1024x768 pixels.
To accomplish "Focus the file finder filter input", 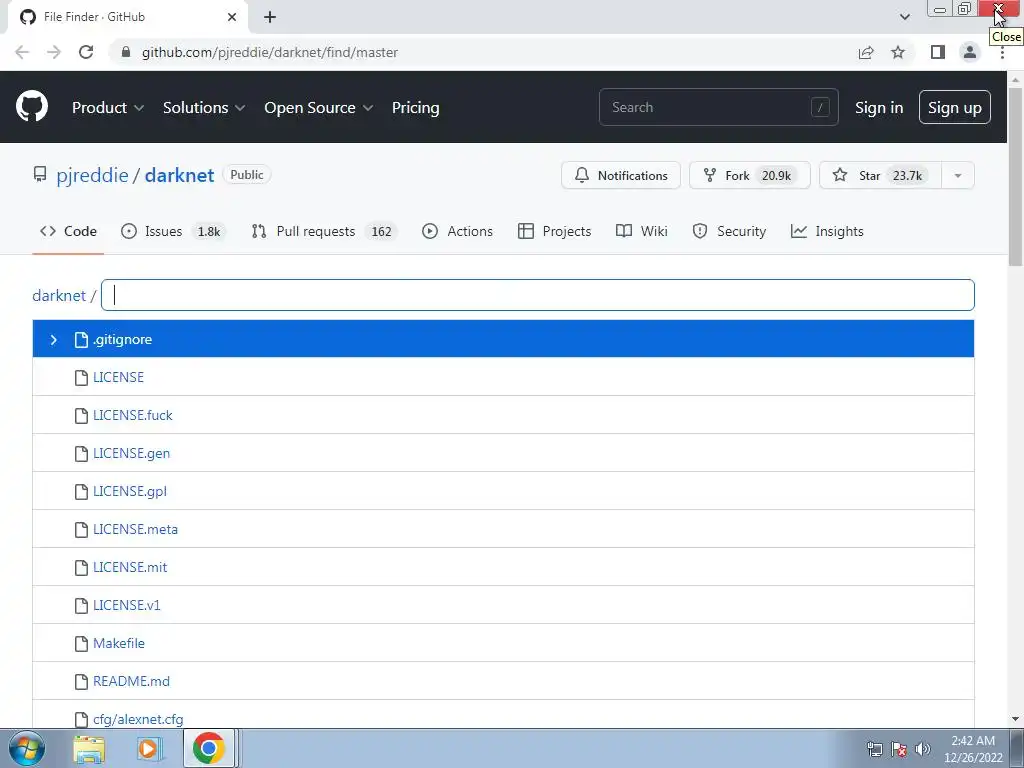I will (537, 295).
